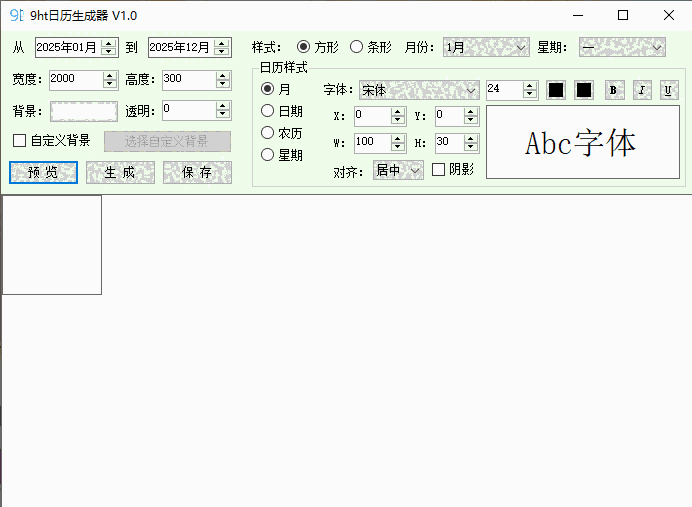692x507 pixels.
Task: Decrease the end date spinner down arrow
Action: (222, 51)
